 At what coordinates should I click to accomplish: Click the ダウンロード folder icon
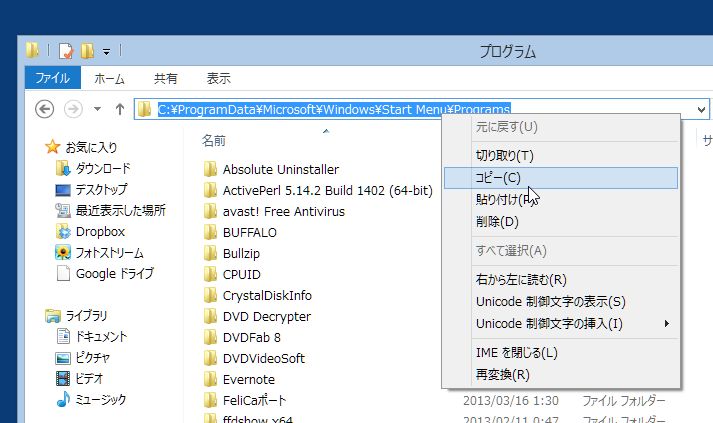coord(63,169)
